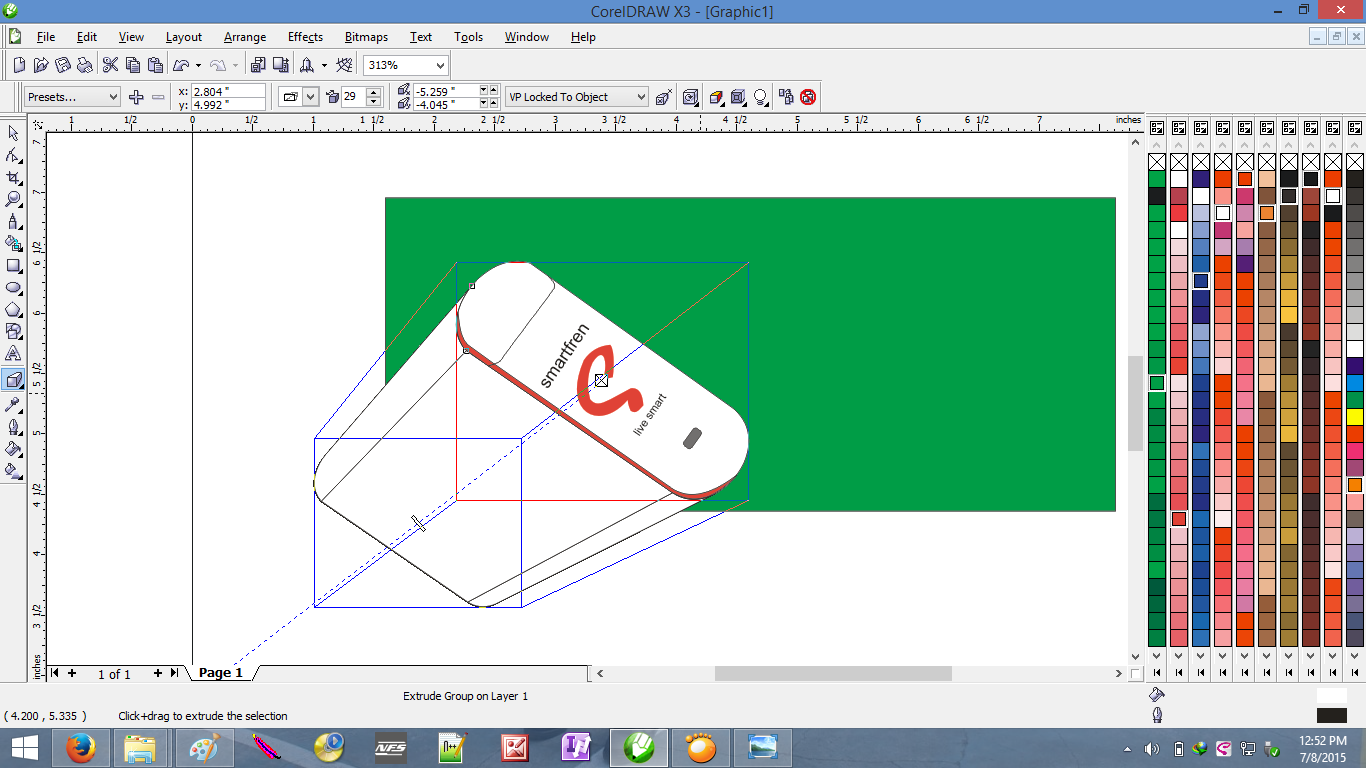Click the x position field 2.804

tap(228, 91)
